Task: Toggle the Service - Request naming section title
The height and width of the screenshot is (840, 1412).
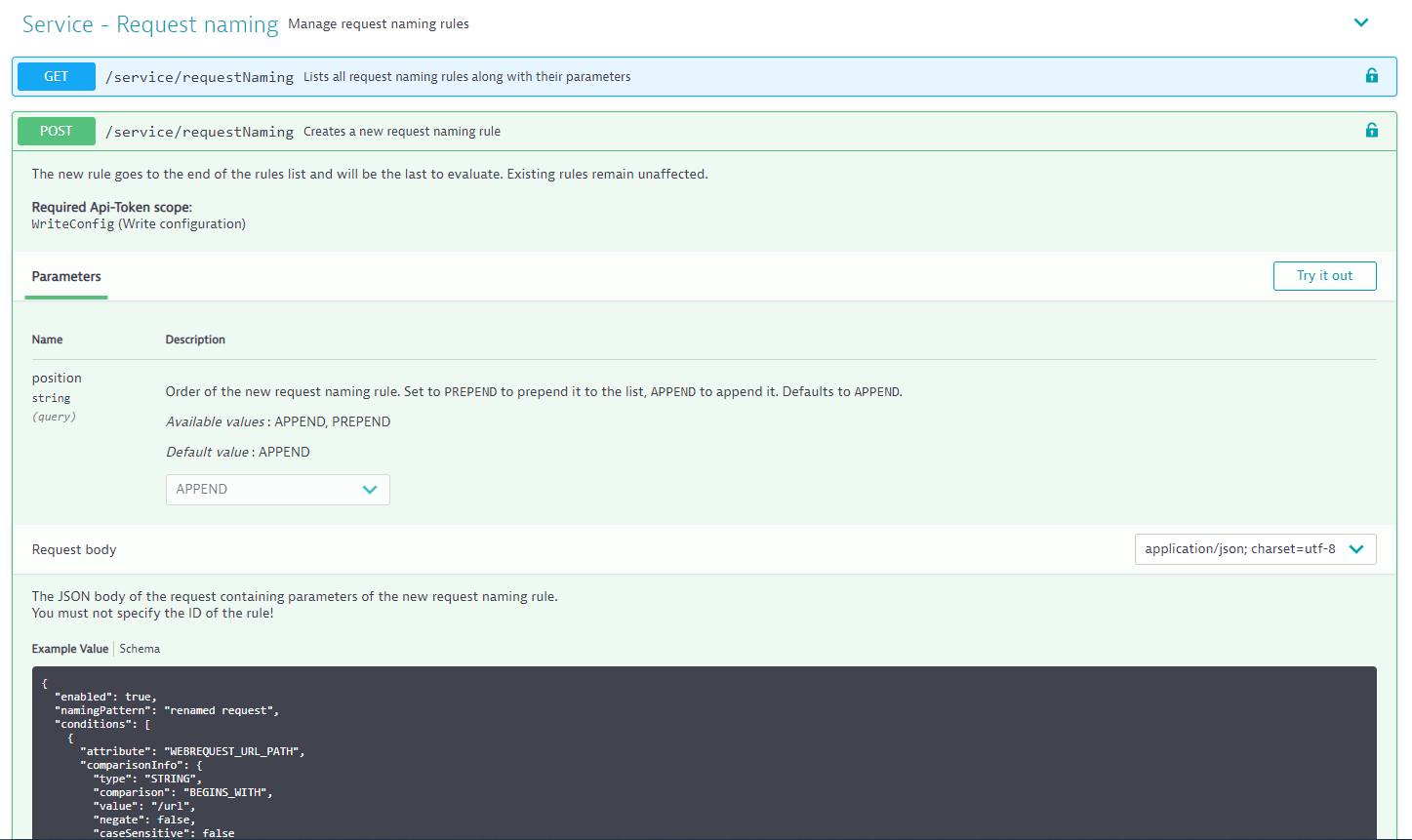Action: click(150, 24)
